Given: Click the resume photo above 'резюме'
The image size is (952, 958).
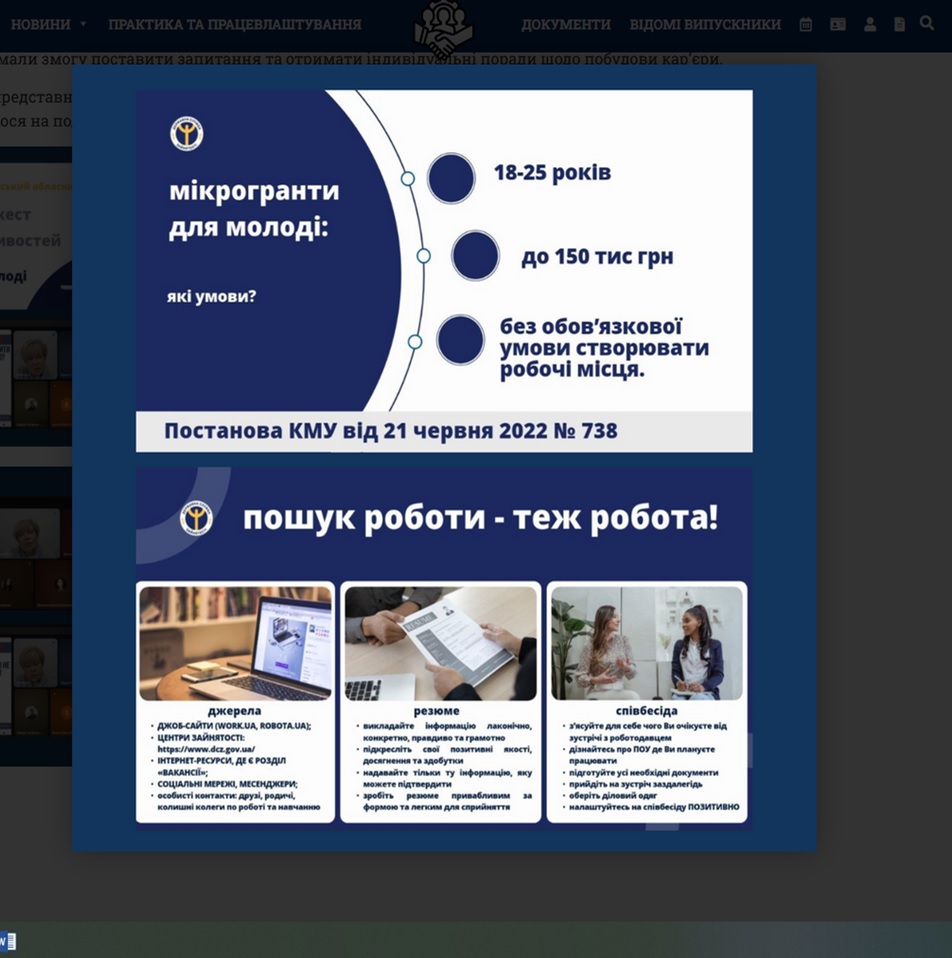Looking at the screenshot, I should point(441,643).
